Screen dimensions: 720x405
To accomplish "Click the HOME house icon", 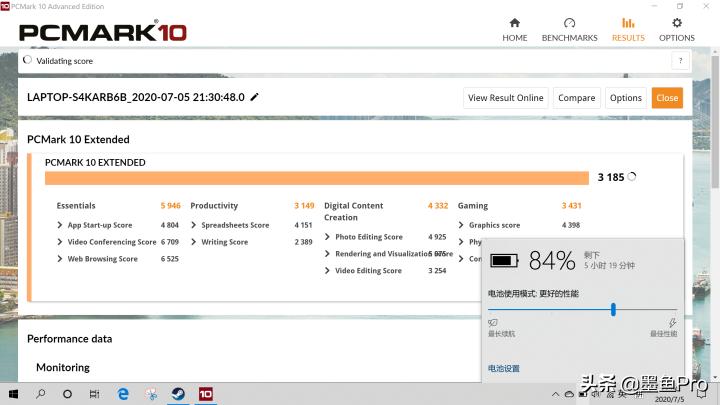I will pos(514,23).
